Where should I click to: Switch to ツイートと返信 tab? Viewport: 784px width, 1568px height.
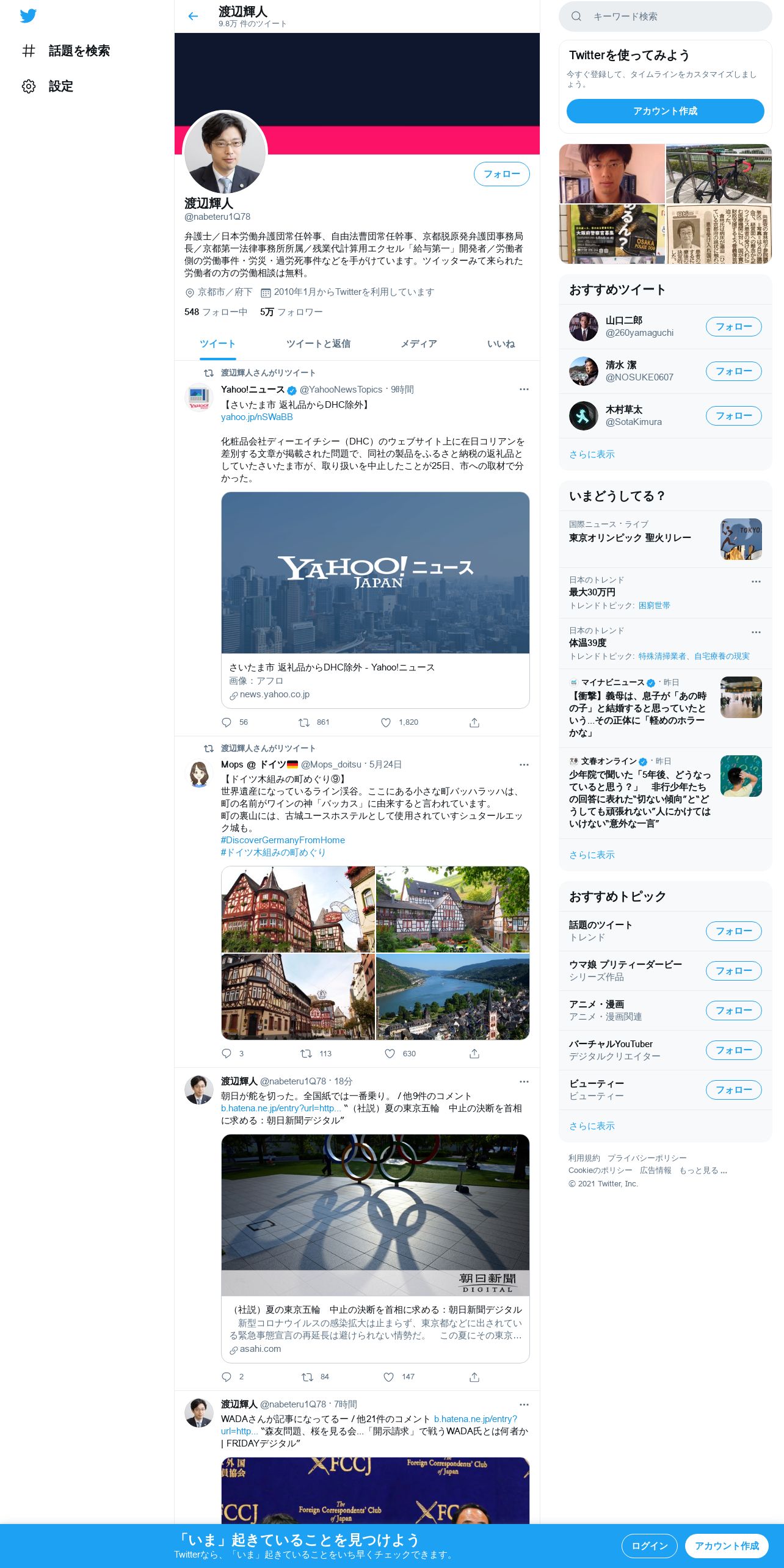318,344
